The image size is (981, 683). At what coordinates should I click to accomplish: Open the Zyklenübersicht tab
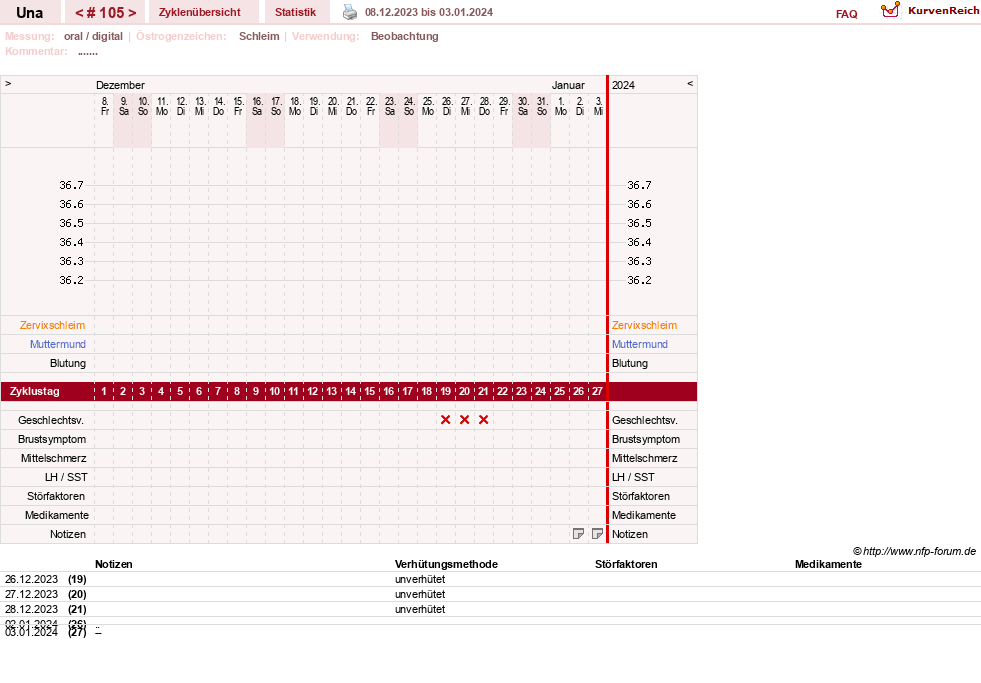click(x=200, y=12)
